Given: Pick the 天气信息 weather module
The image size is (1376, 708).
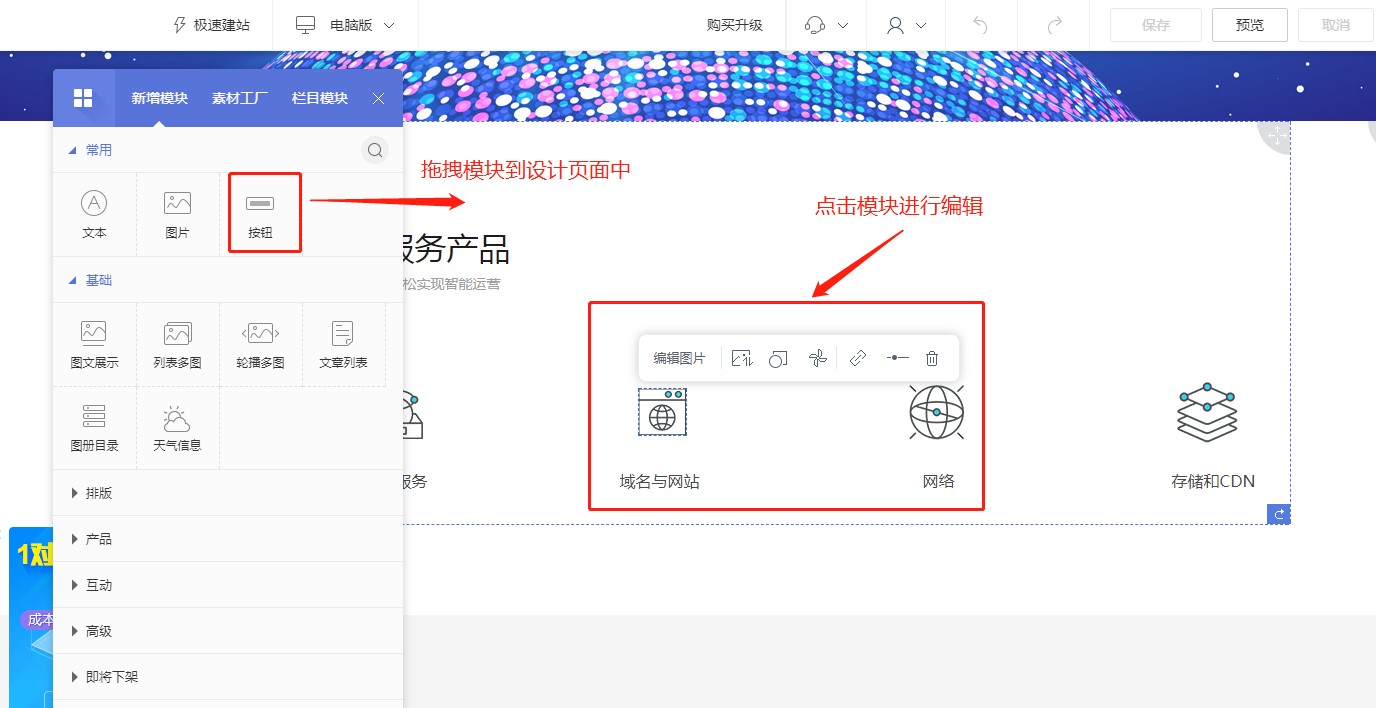Looking at the screenshot, I should pyautogui.click(x=177, y=428).
